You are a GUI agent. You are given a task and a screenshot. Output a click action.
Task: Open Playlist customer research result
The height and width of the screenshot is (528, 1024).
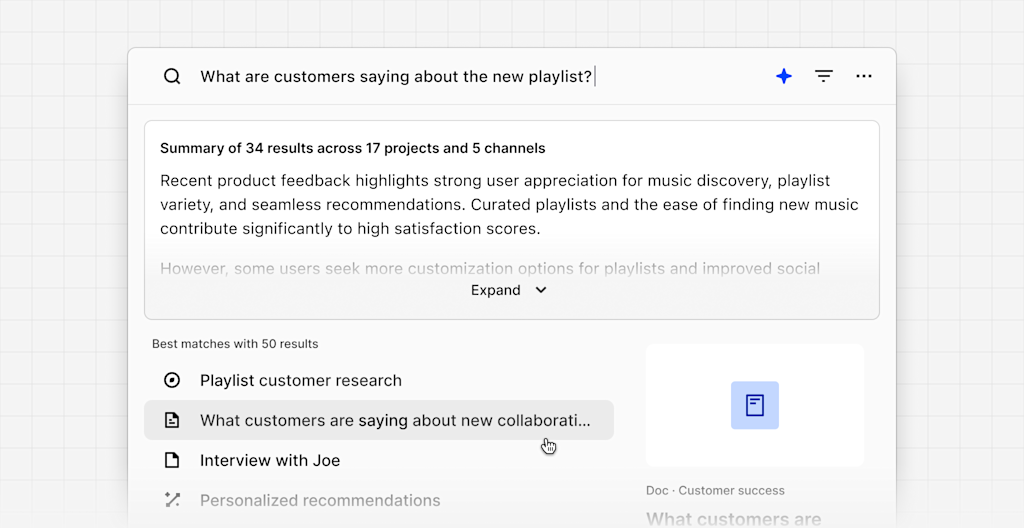pos(379,380)
